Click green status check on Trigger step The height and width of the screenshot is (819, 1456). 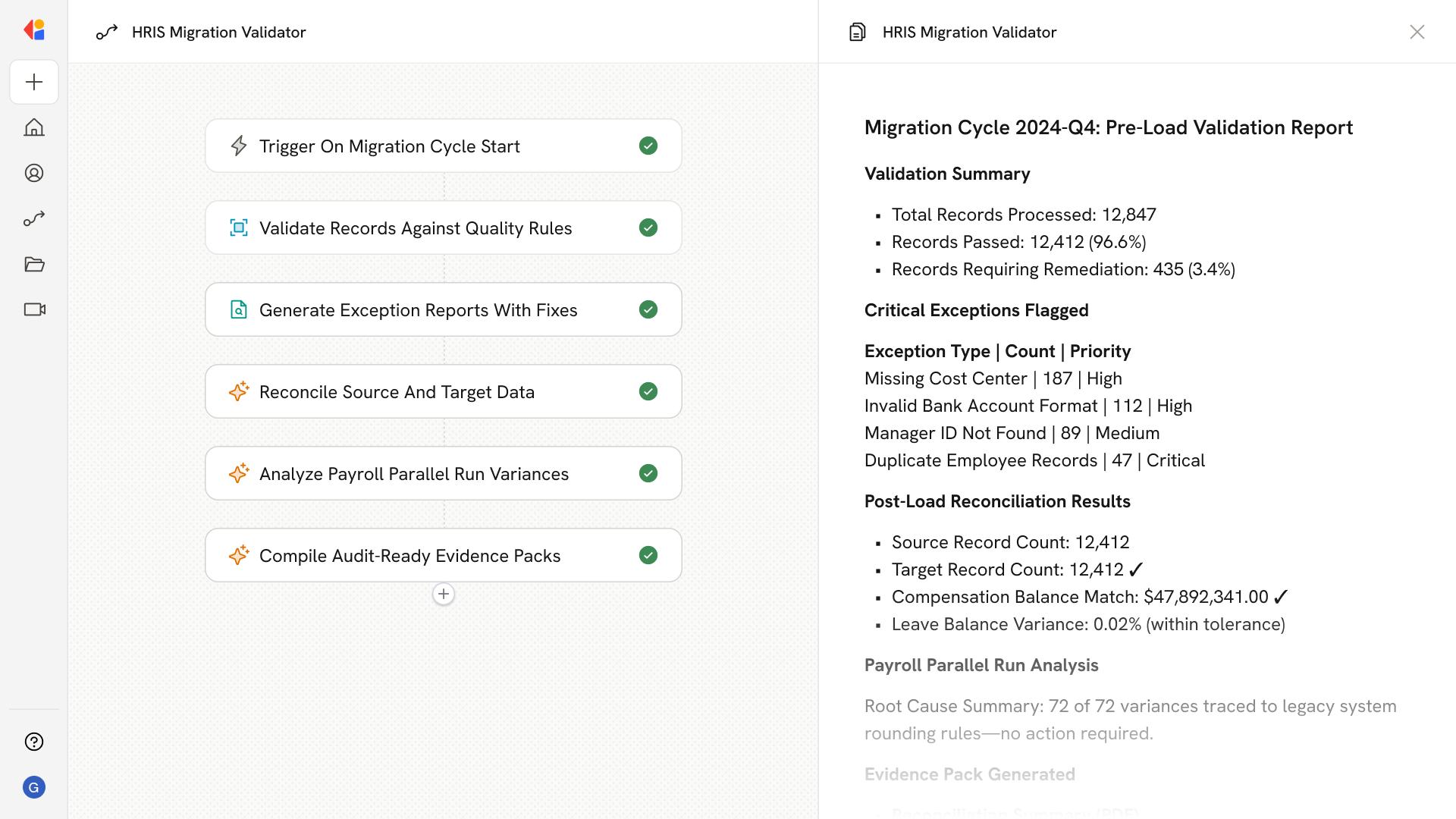coord(648,146)
